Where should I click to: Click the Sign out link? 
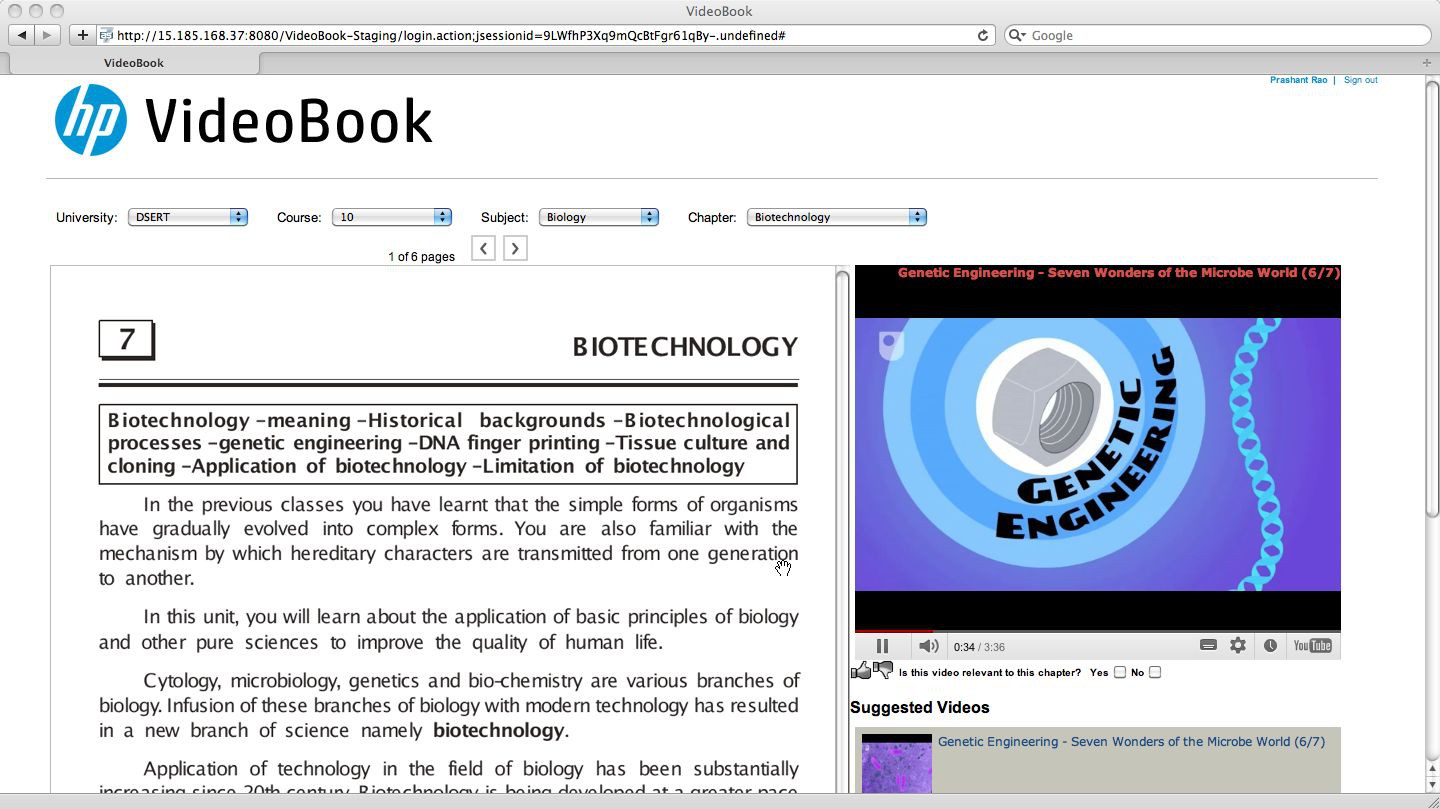tap(1360, 80)
